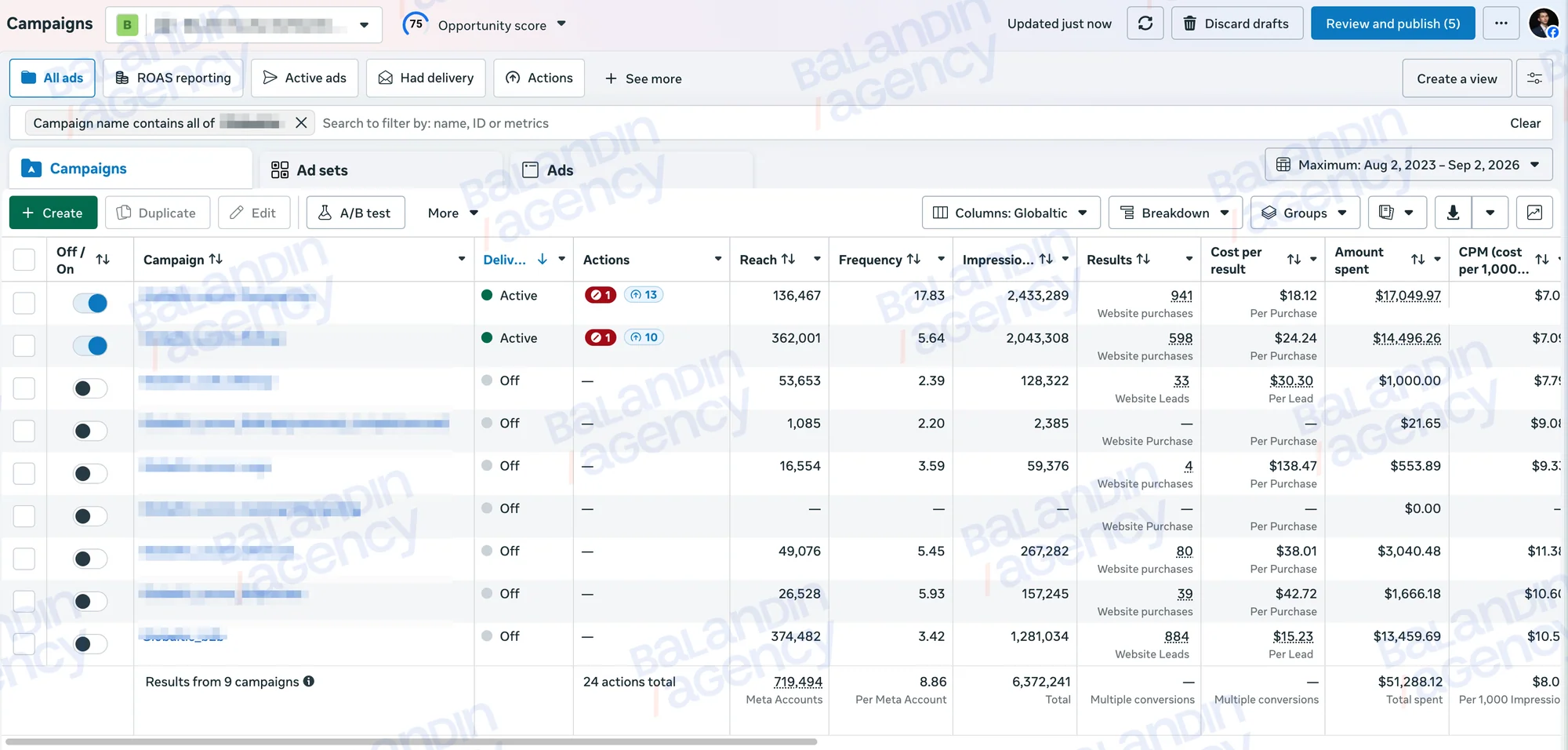Open the ad account selector dropdown

pyautogui.click(x=244, y=24)
